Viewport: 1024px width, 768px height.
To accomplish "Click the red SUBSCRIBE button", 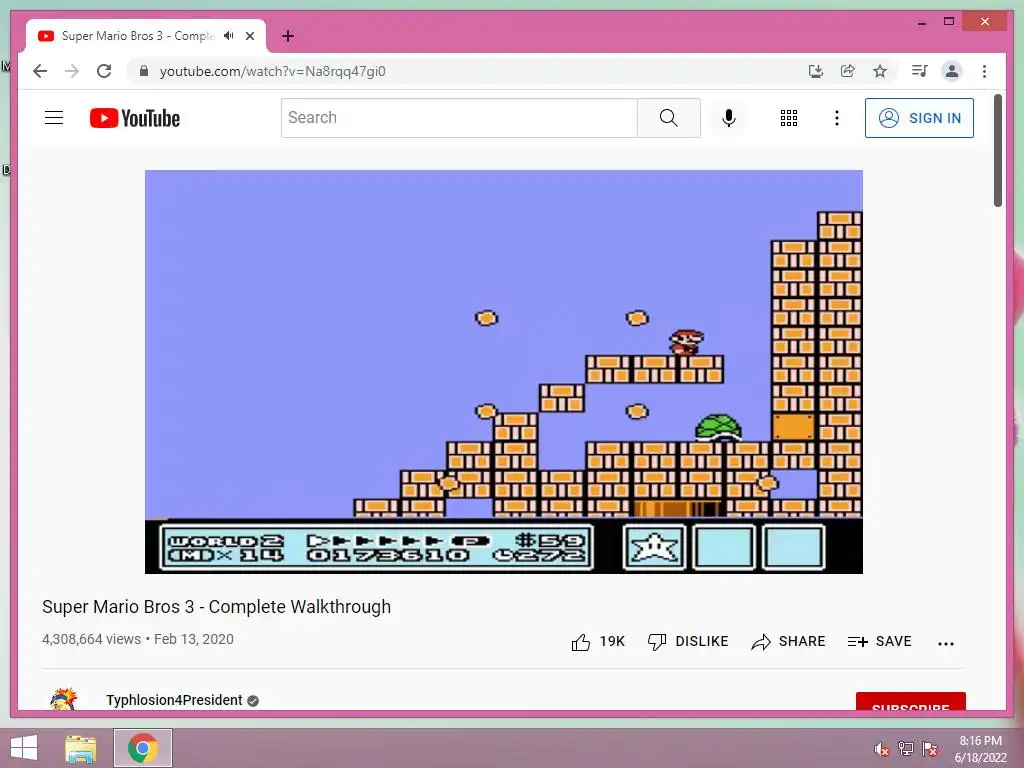I will [910, 701].
